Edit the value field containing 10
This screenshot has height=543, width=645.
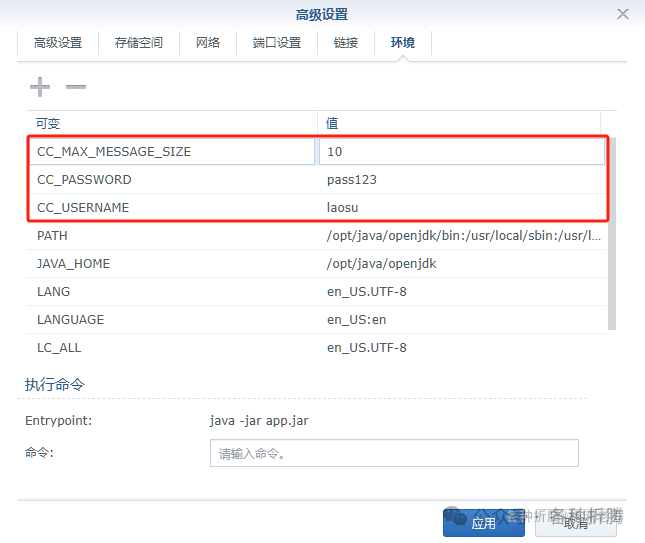[462, 152]
